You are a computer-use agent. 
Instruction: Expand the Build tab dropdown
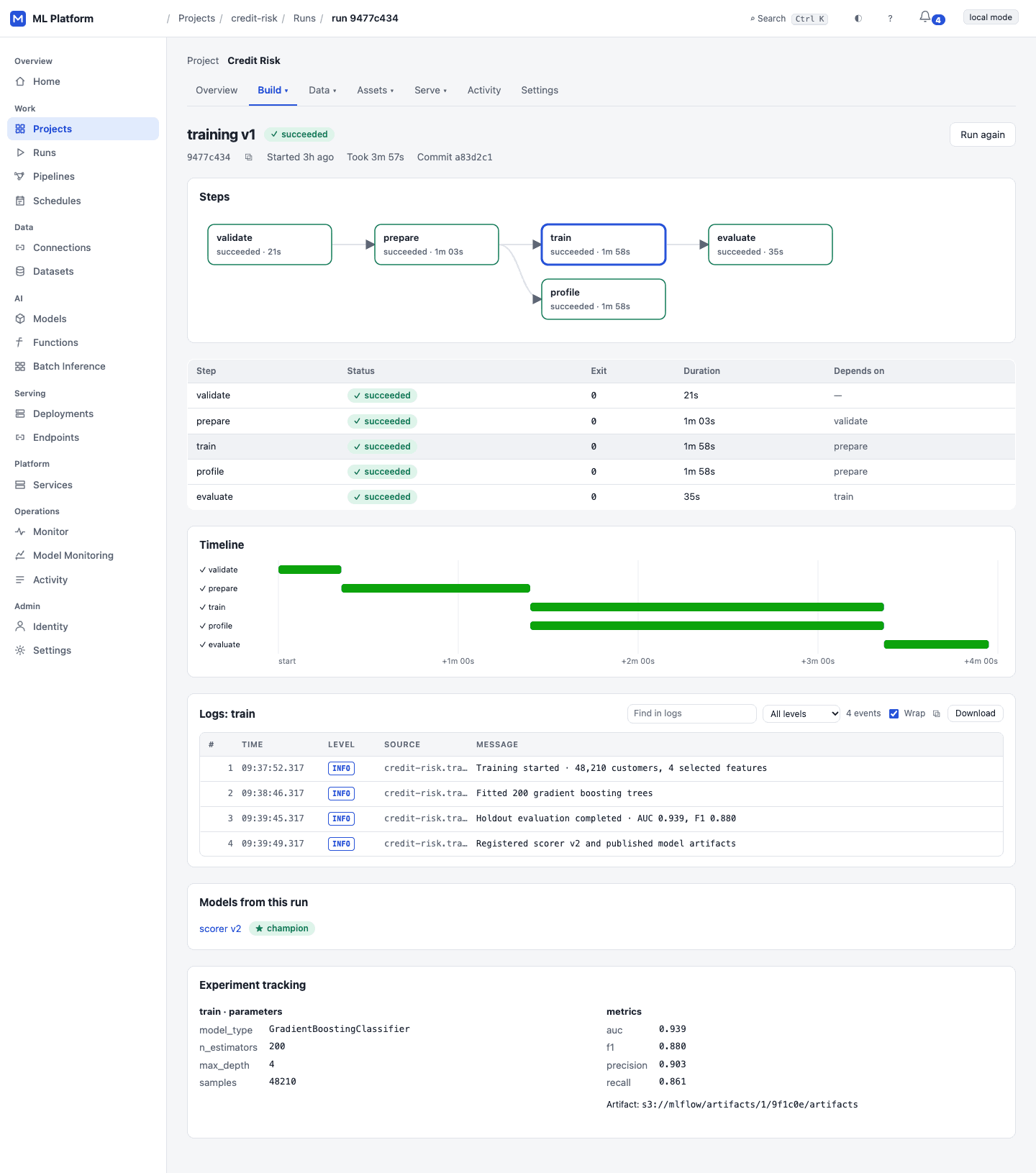coord(273,90)
